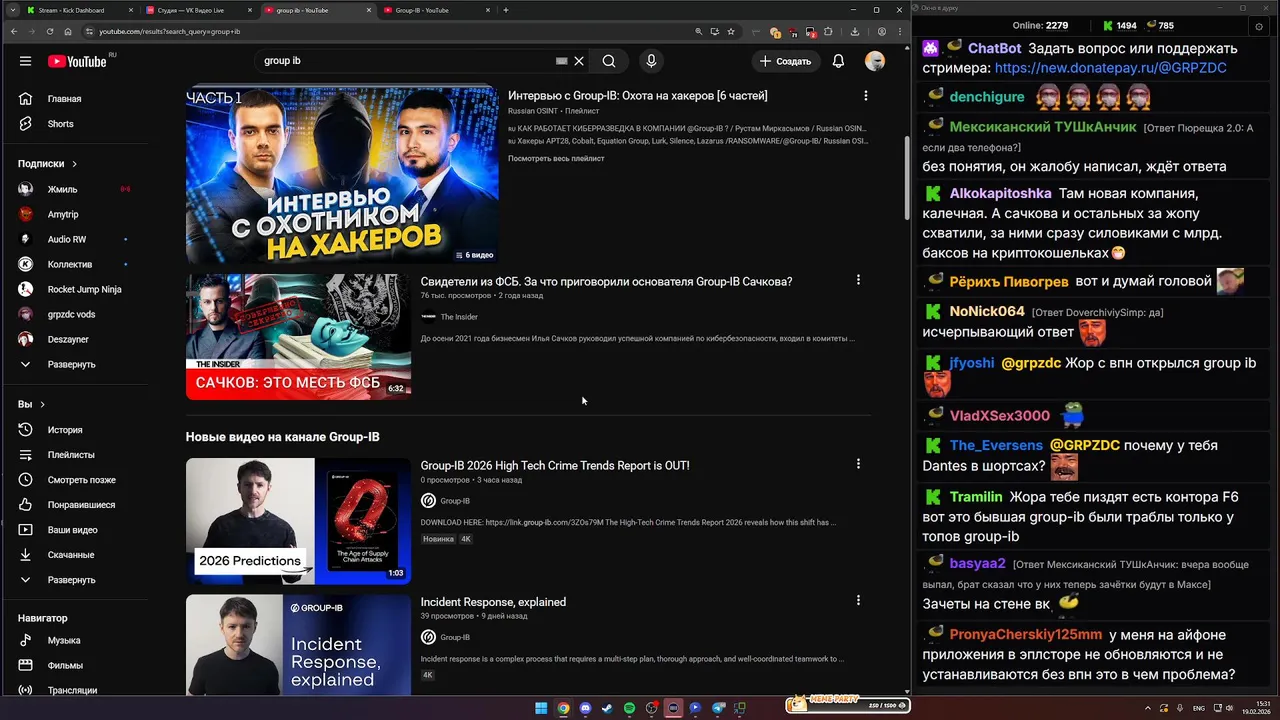The width and height of the screenshot is (1280, 720).
Task: Open the Сачков: это месть ФСБ thumbnail
Action: pyautogui.click(x=298, y=337)
